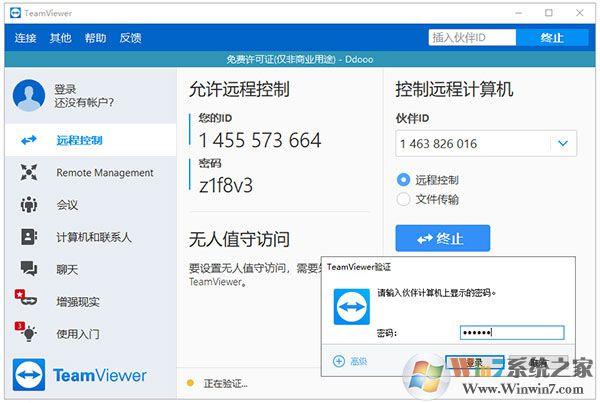Click the password text z1f8v3
The height and width of the screenshot is (403, 600).
point(226,185)
